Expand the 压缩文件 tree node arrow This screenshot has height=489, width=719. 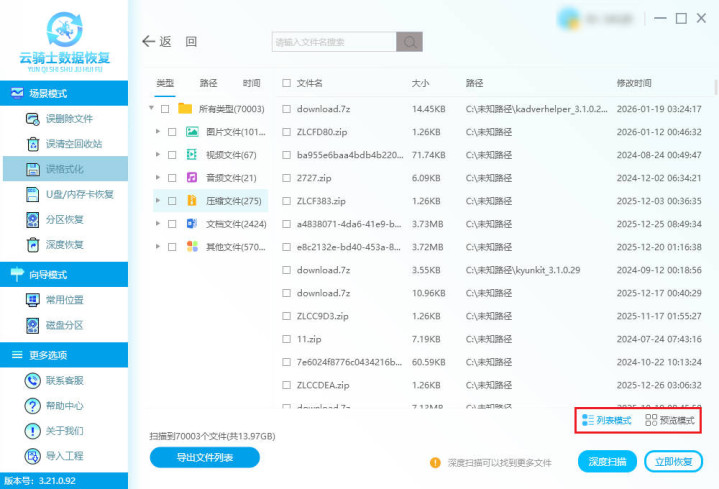158,200
